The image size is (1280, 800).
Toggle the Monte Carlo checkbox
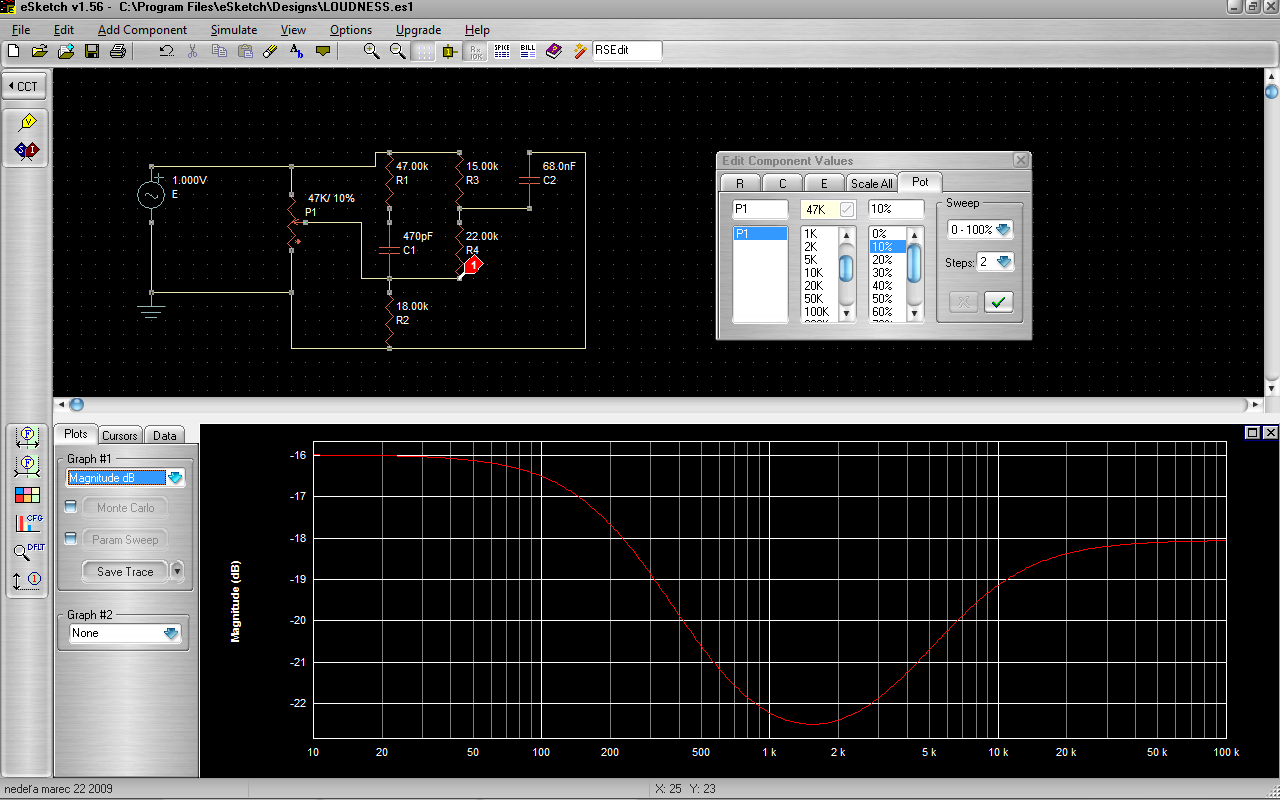[70, 507]
